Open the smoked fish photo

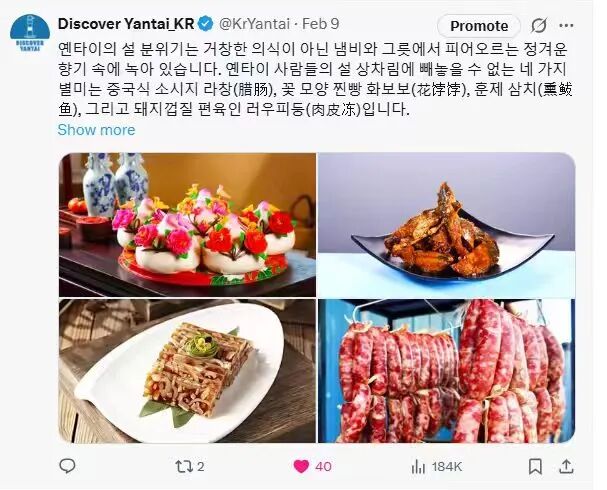pyautogui.click(x=446, y=225)
